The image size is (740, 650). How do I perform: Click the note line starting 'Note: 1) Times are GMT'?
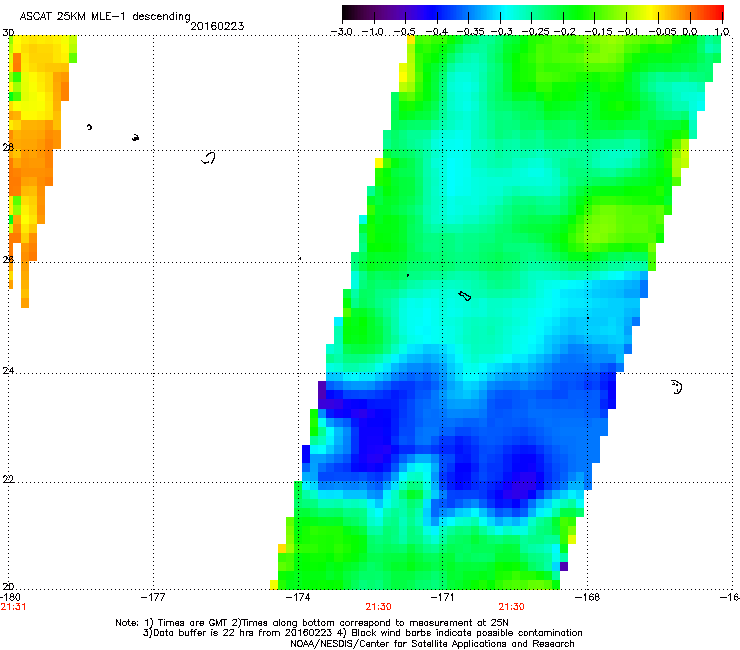[x=312, y=623]
